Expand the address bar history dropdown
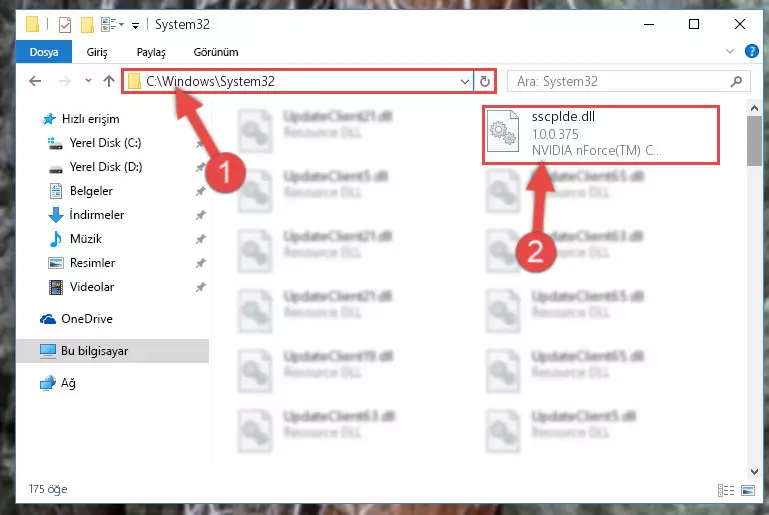The width and height of the screenshot is (769, 515). coord(464,81)
